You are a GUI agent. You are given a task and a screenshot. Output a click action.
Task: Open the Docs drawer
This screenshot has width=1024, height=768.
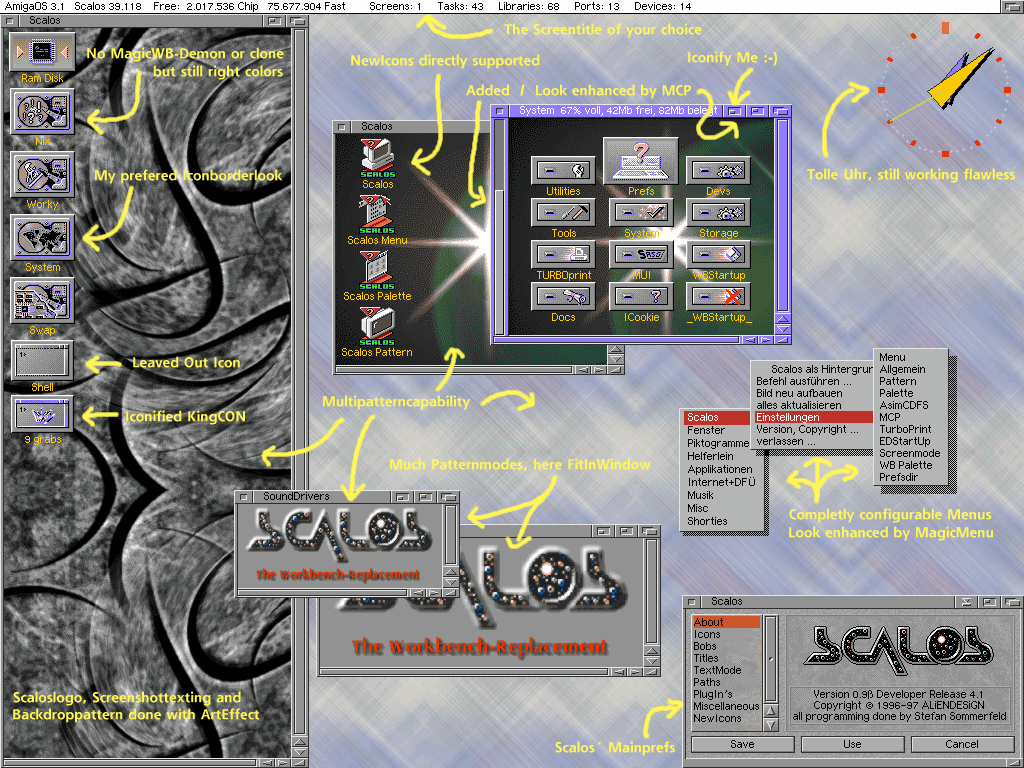(x=563, y=296)
